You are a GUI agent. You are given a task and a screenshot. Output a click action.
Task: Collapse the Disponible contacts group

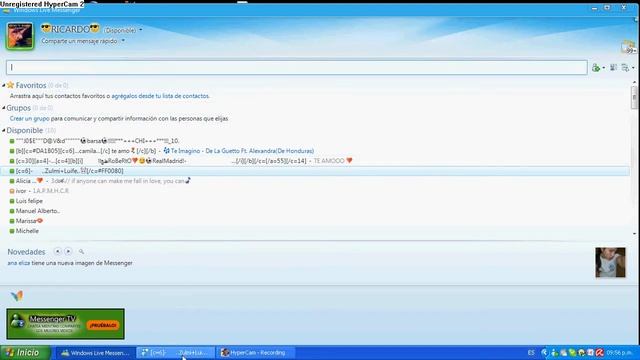point(4,131)
